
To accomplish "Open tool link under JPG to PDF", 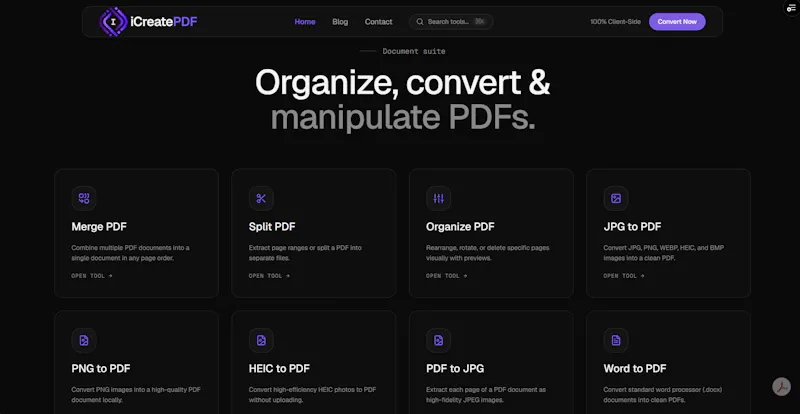I will pos(624,276).
